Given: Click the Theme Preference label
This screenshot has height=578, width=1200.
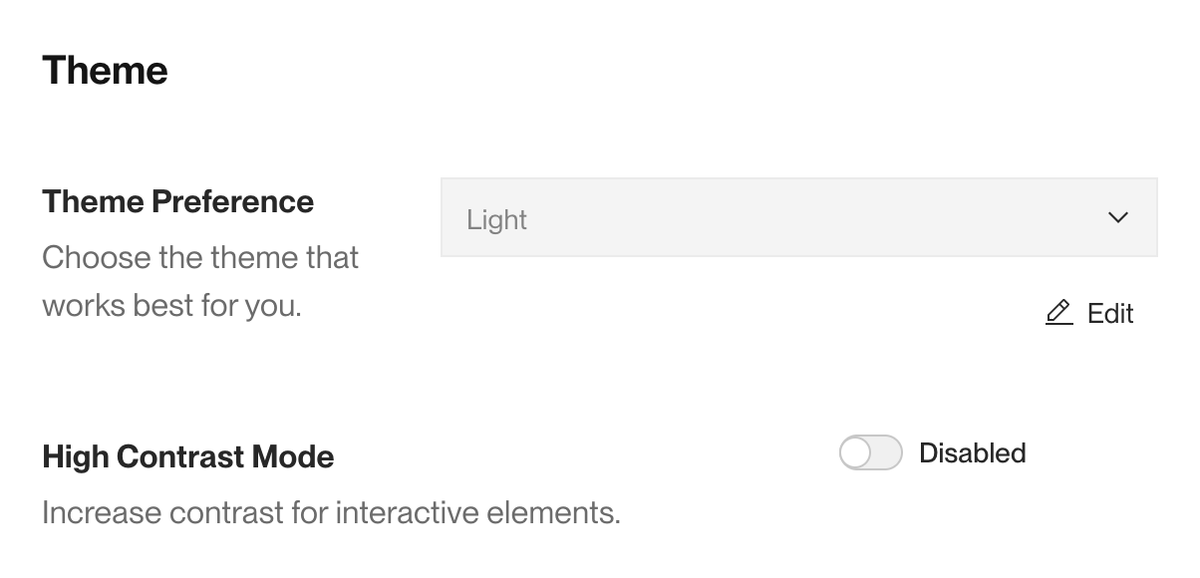Looking at the screenshot, I should 177,201.
